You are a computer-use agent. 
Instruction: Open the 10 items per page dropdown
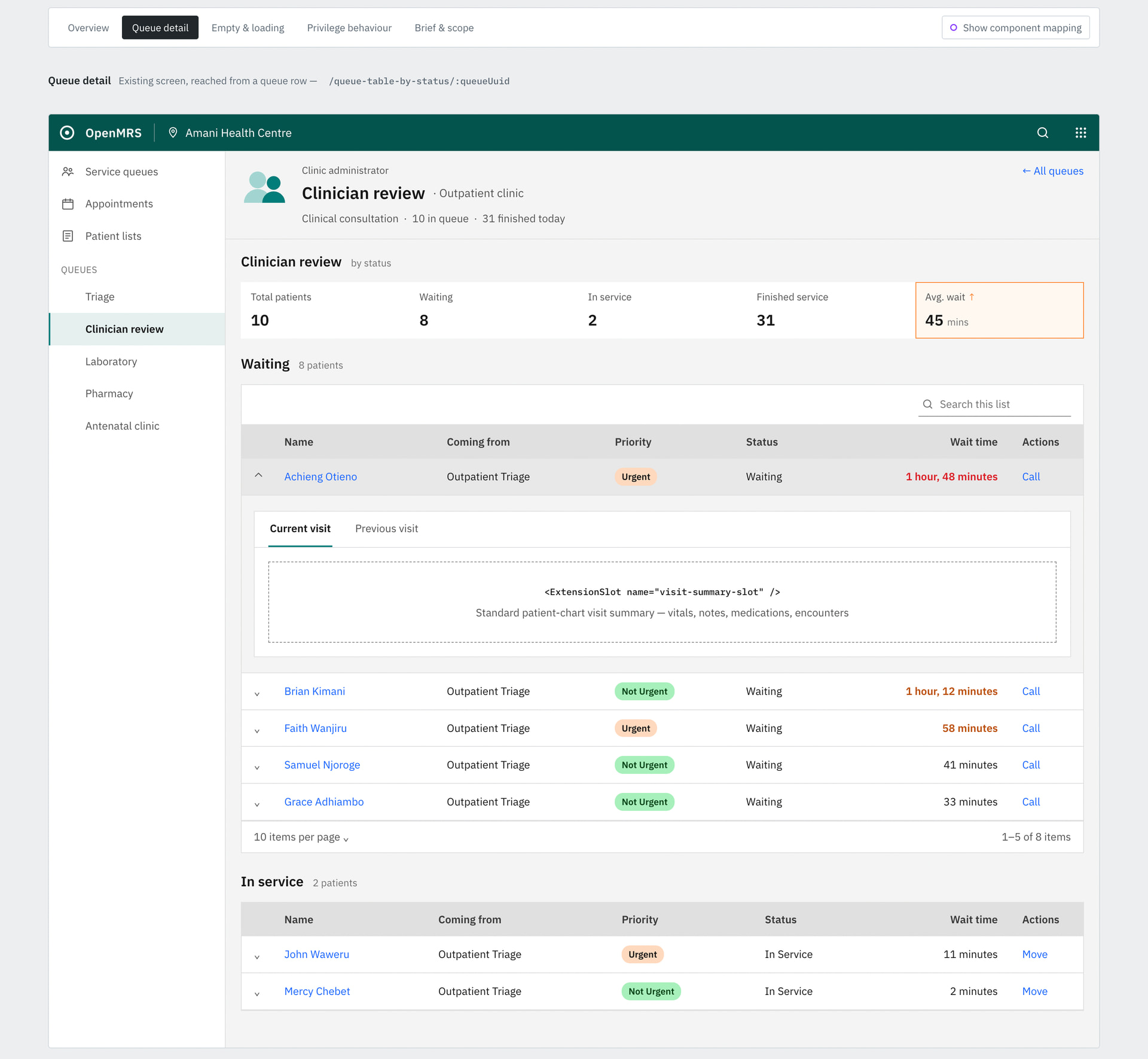coord(301,837)
